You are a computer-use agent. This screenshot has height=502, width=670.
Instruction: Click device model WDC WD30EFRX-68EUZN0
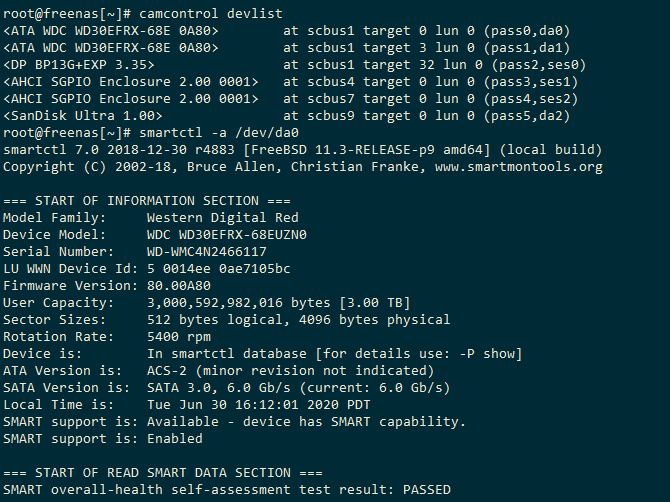click(x=227, y=234)
